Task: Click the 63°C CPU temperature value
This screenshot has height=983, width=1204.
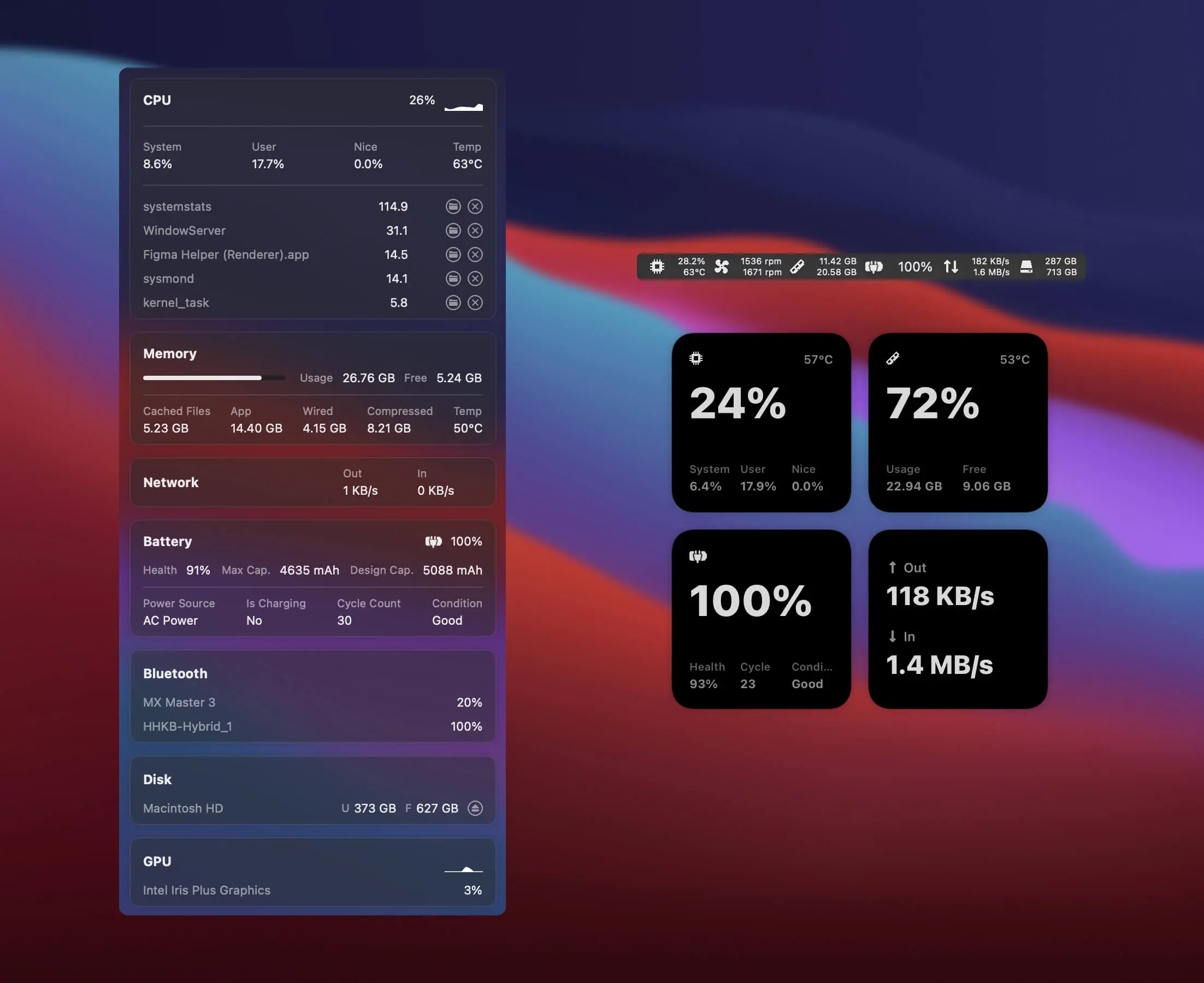Action: 467,164
